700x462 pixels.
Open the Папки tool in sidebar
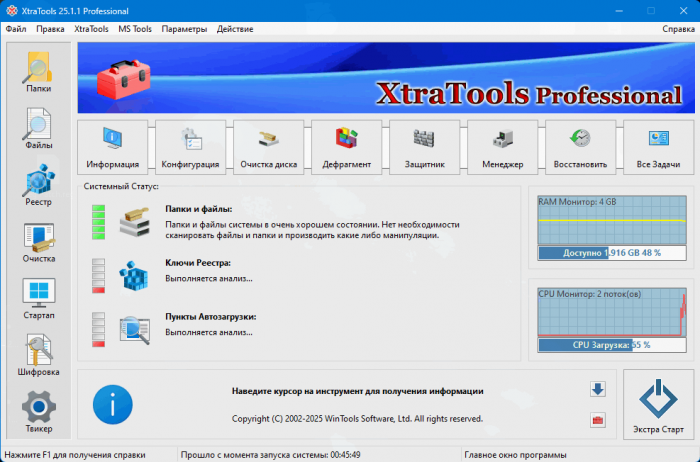click(38, 72)
